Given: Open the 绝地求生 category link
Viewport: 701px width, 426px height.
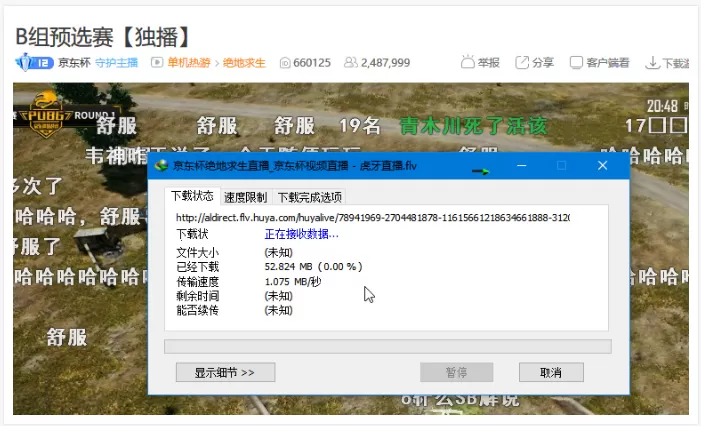Looking at the screenshot, I should (244, 63).
